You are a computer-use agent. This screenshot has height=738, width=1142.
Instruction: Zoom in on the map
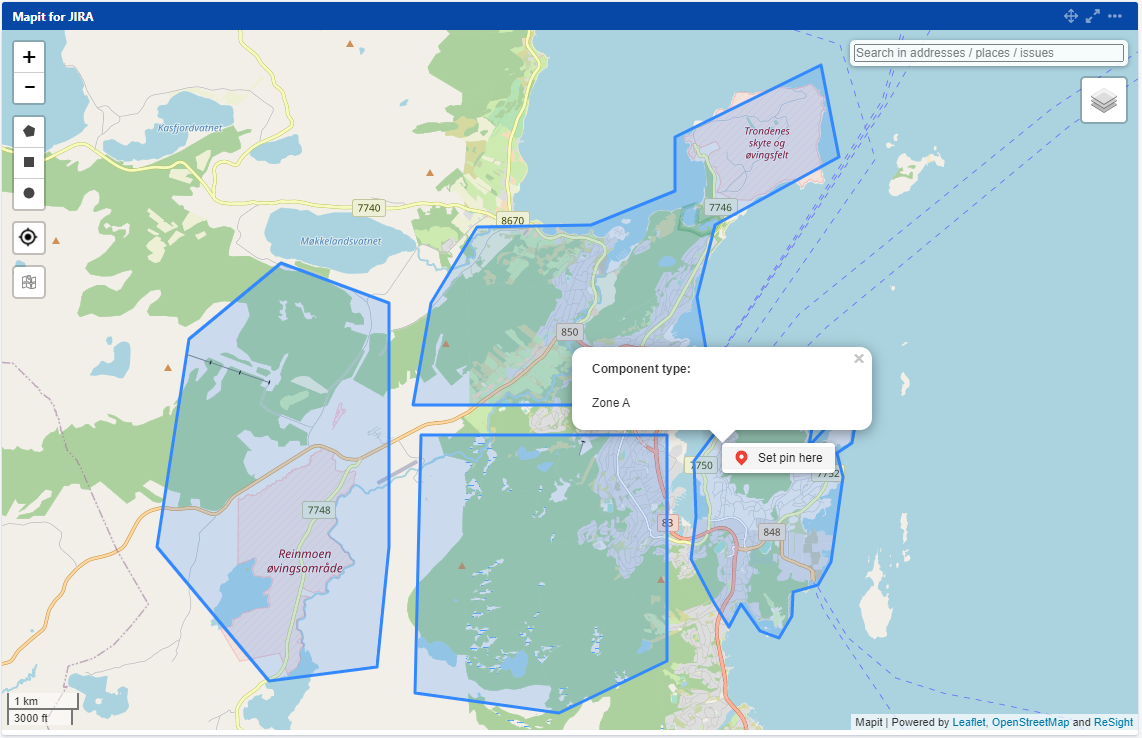coord(29,57)
